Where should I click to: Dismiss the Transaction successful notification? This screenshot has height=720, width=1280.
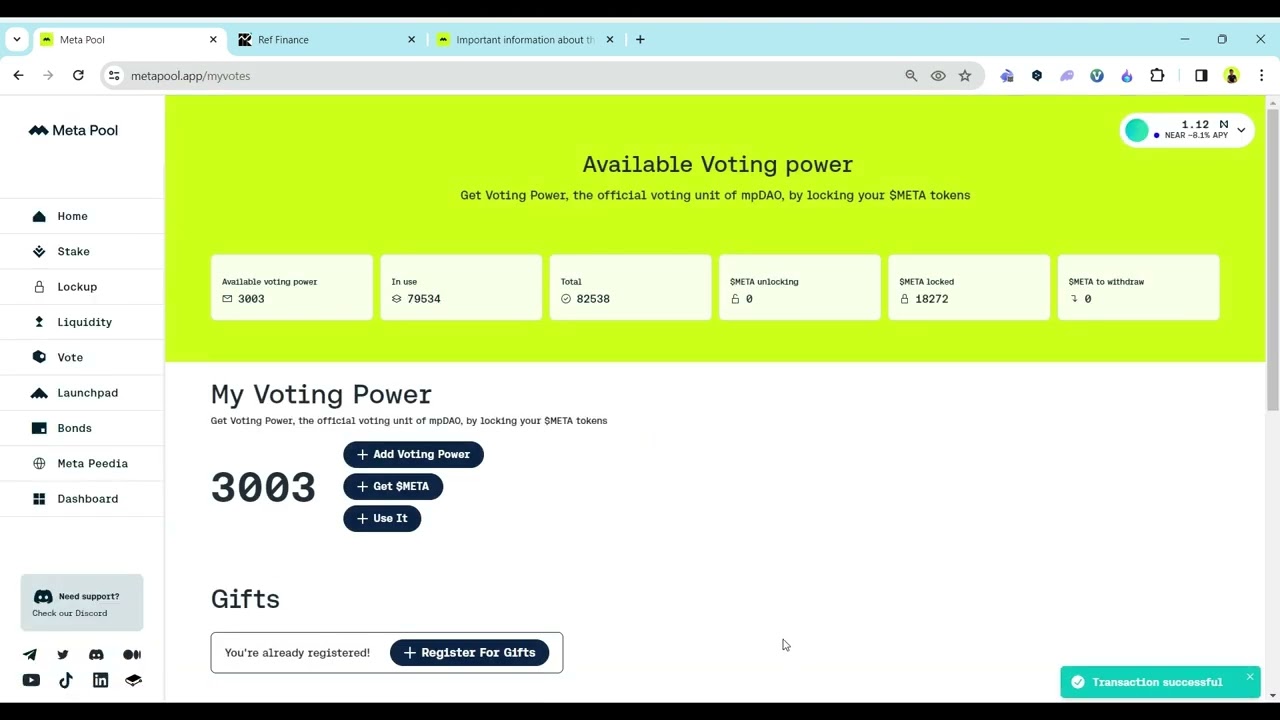click(1249, 677)
